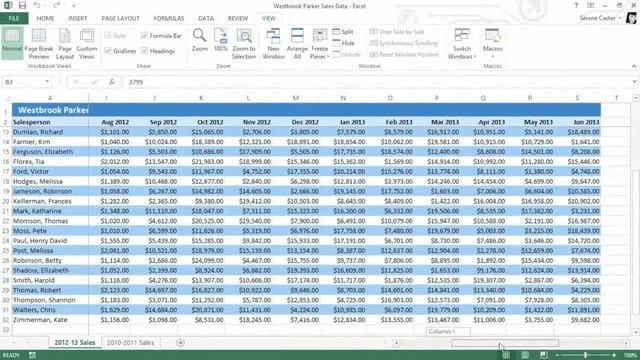Click zoom in plus in status bar
This screenshot has height=360, width=640.
tap(614, 355)
